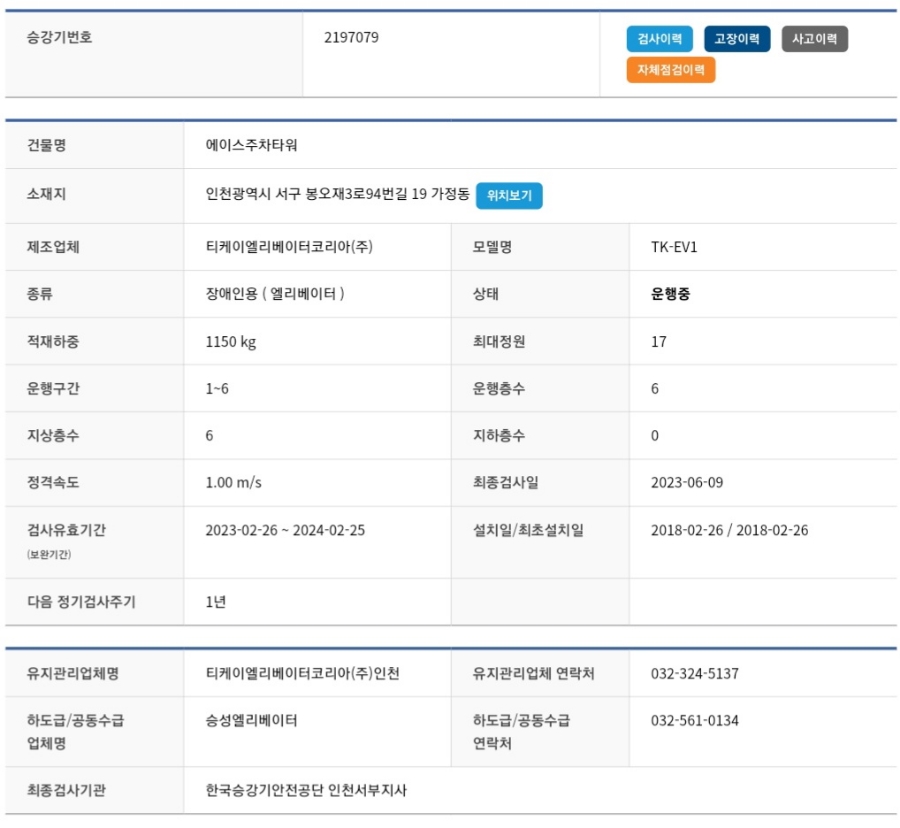Click the (보완기간) sub-label
The width and height of the screenshot is (900, 828).
click(49, 554)
